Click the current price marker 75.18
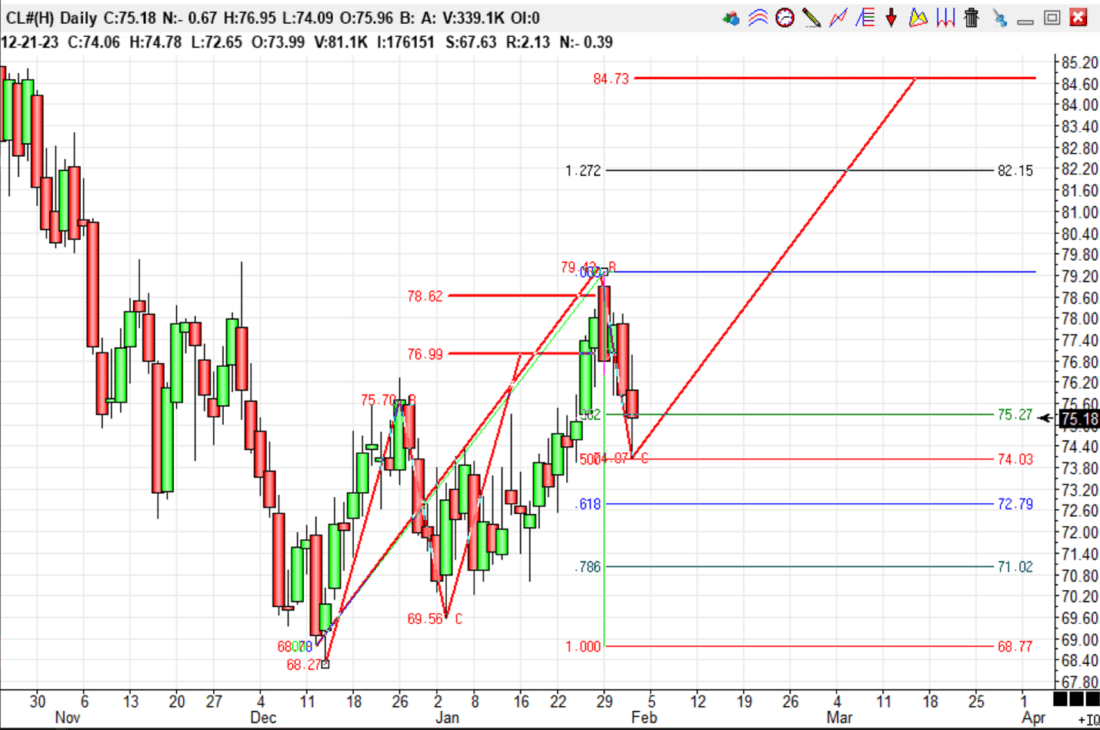The image size is (1100, 730). coord(1078,419)
